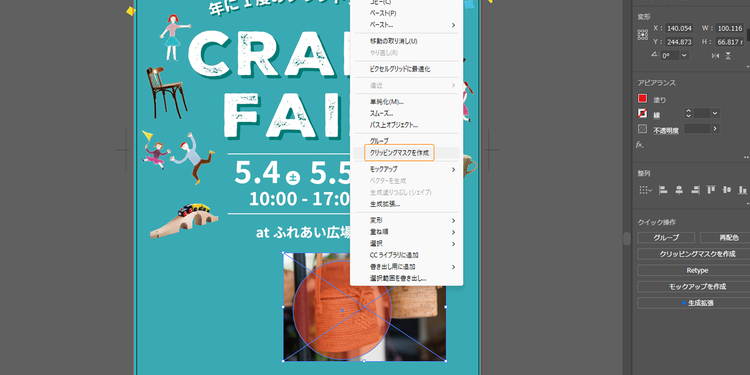Open more options dots in Appearance panel
Viewport: 750px width, 375px height.
(x=747, y=157)
